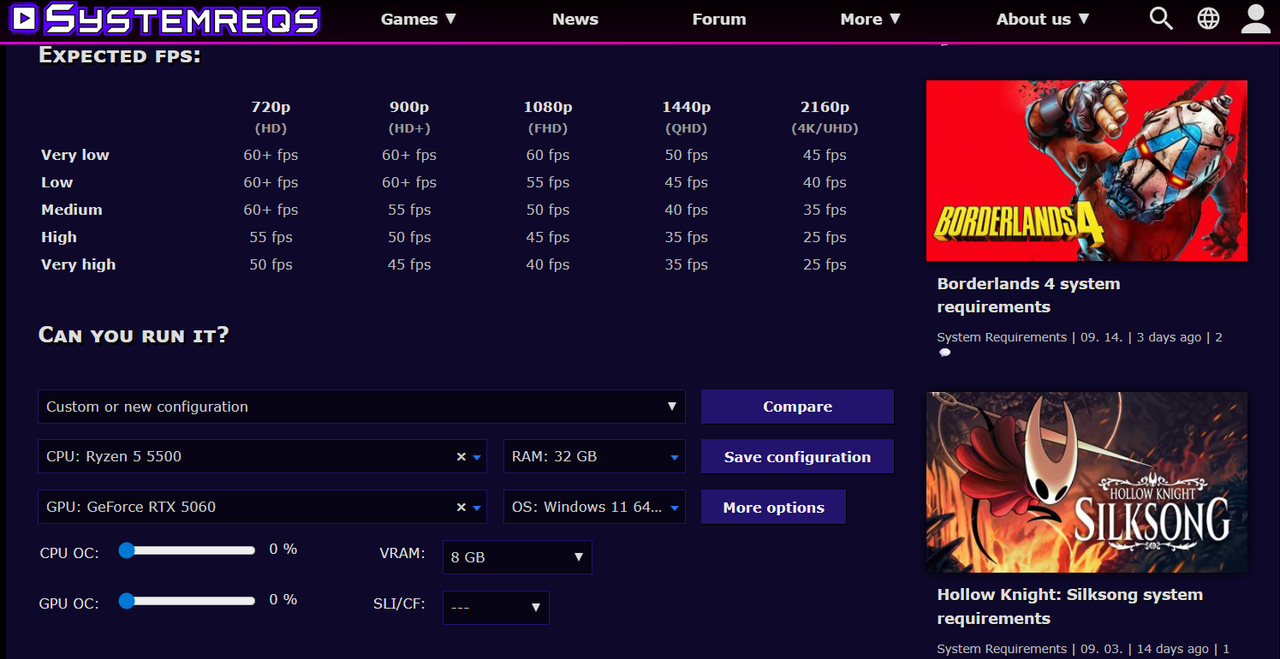Open the language globe icon
The height and width of the screenshot is (659, 1280).
click(x=1209, y=18)
